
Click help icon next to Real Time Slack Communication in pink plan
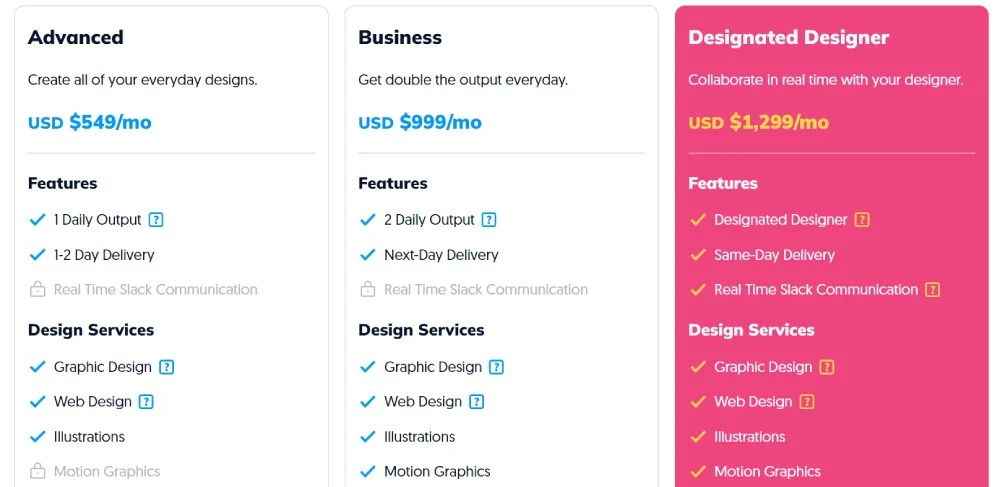[x=932, y=290]
